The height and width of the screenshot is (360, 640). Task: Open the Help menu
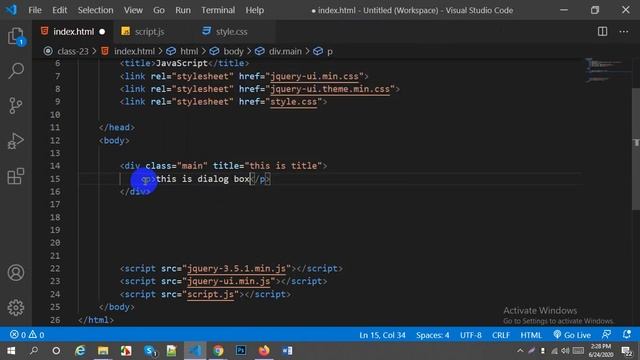(255, 10)
